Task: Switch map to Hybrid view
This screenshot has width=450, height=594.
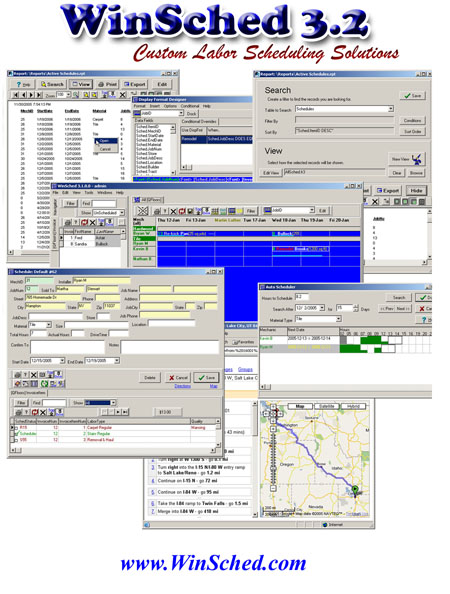Action: (353, 406)
